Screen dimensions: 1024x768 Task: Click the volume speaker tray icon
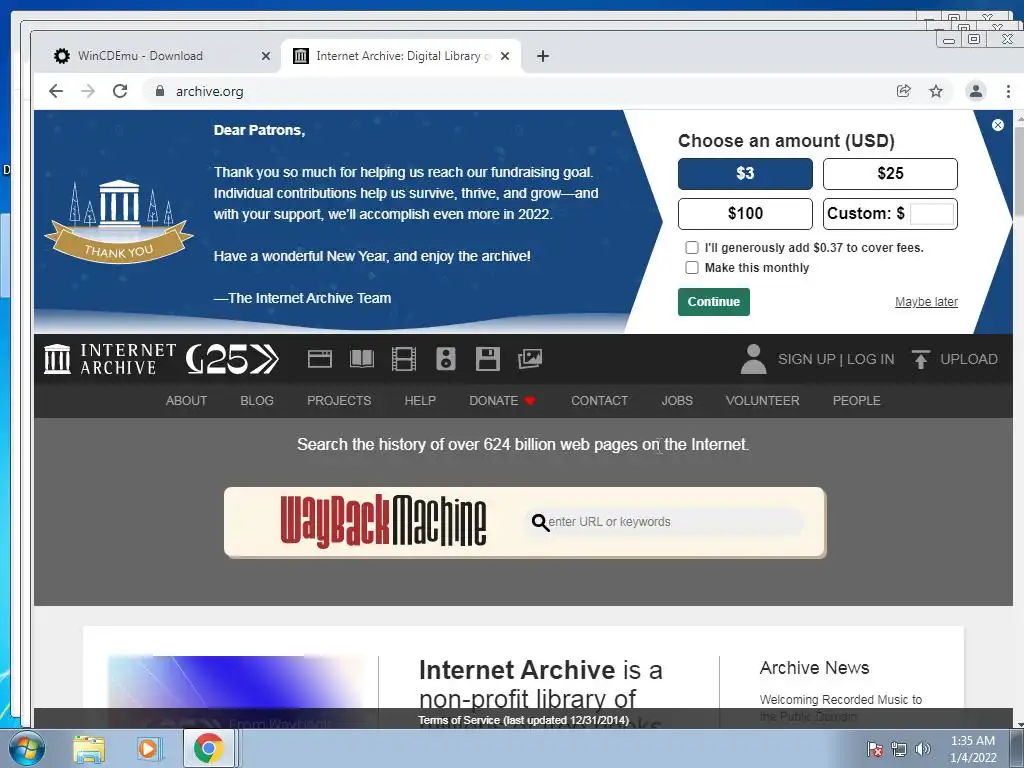pyautogui.click(x=922, y=749)
